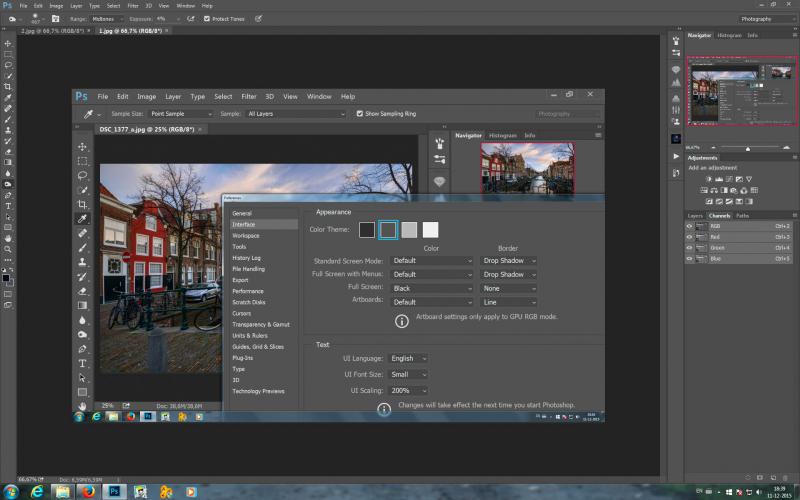Toggle the Protect Tones checkbox

click(207, 19)
